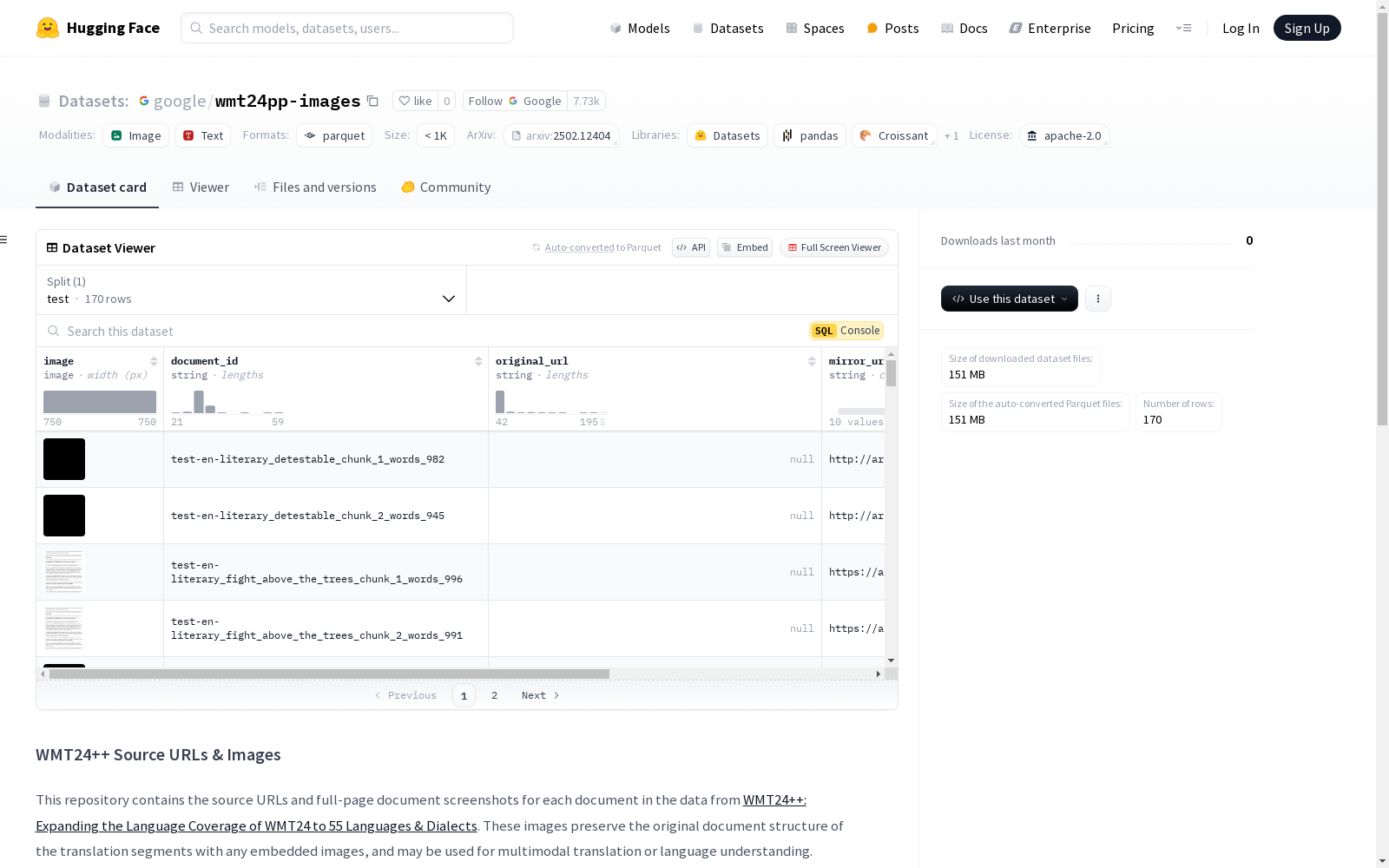The image size is (1389, 868).
Task: Go to Models in top navigation
Action: click(640, 28)
